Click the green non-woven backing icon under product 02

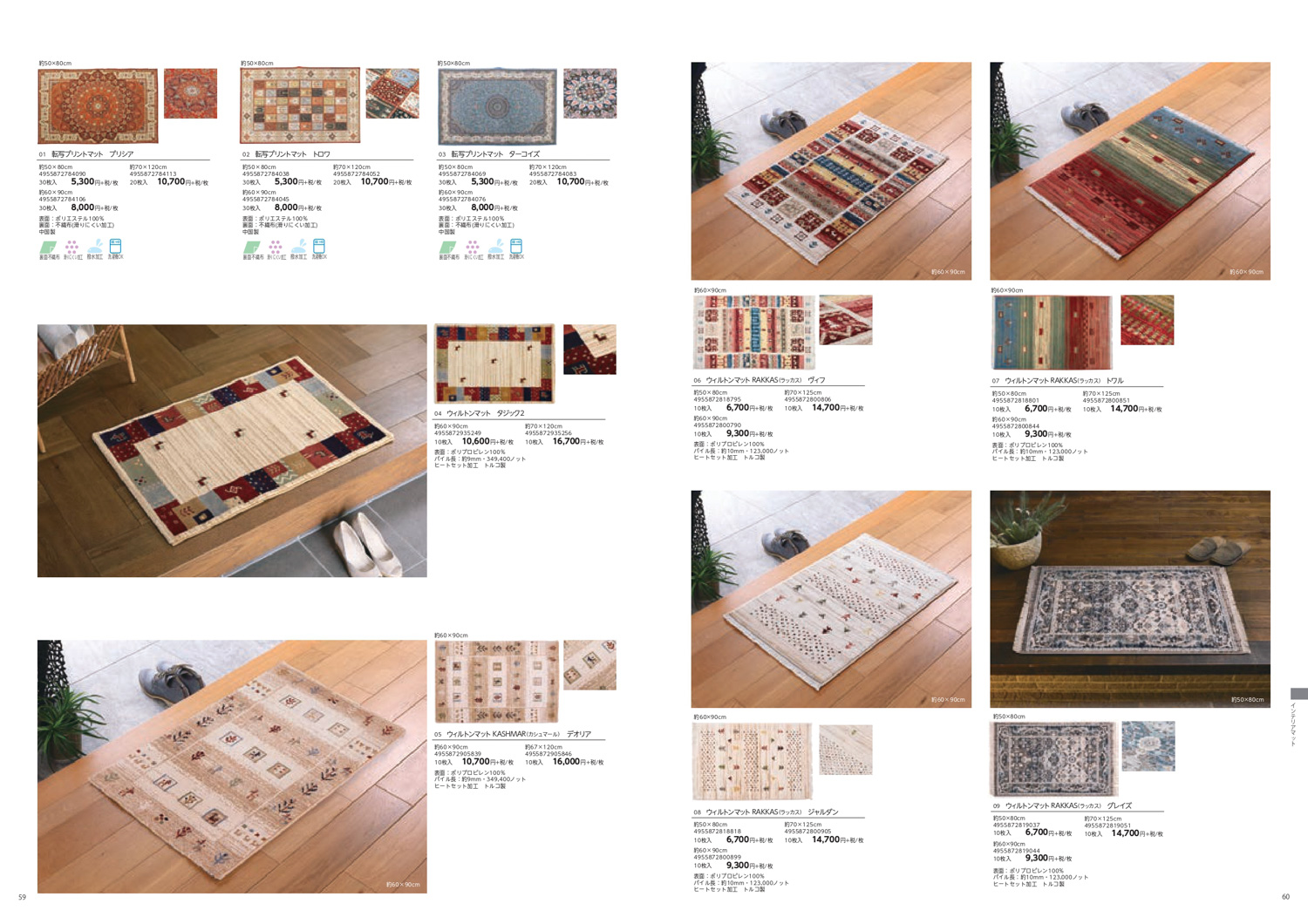tap(253, 248)
